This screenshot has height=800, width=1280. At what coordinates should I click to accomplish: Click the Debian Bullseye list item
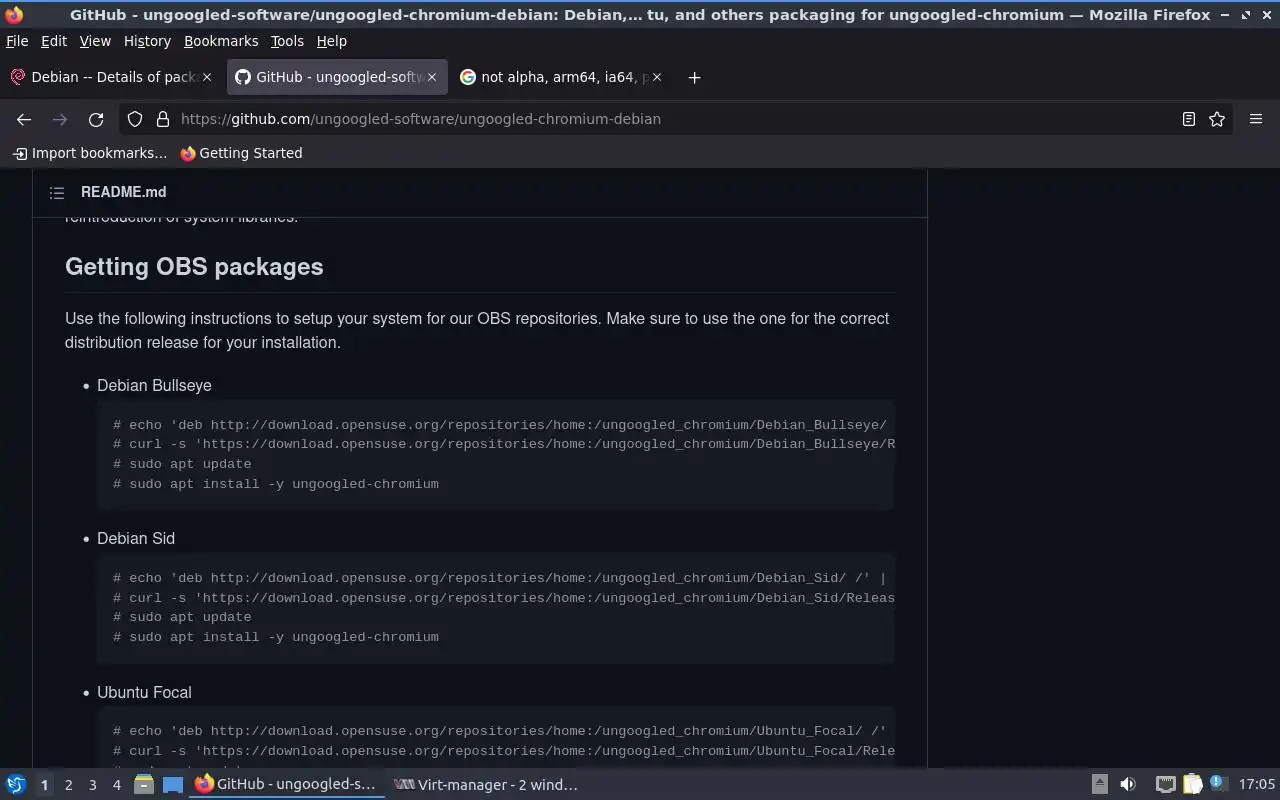(x=154, y=385)
